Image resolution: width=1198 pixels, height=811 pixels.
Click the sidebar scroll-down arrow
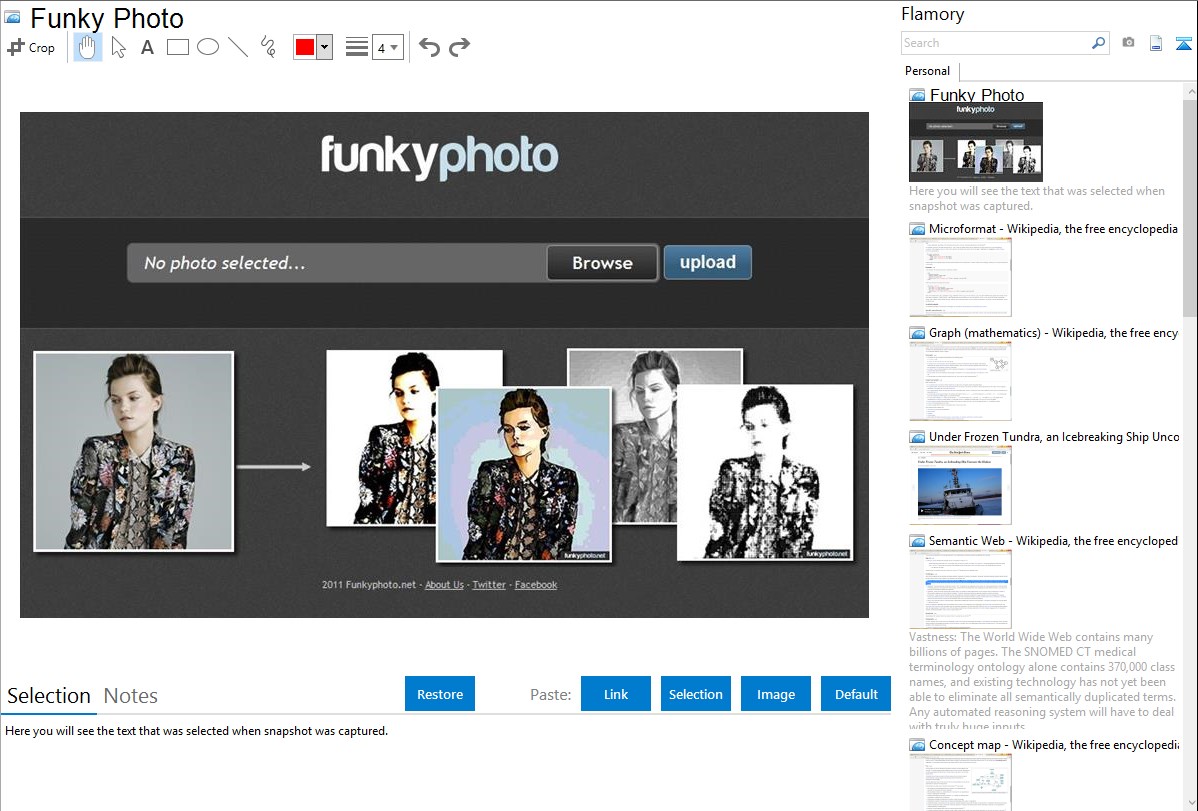pyautogui.click(x=1190, y=803)
